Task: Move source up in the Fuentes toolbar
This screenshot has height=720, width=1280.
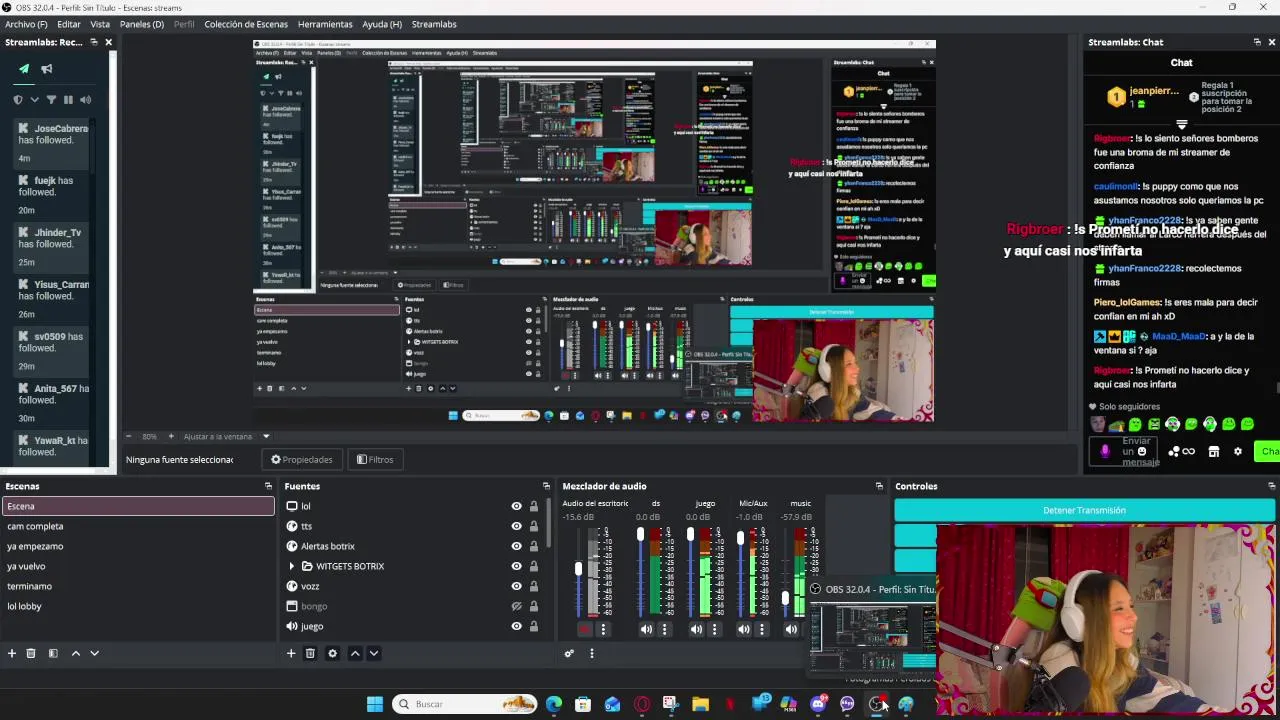Action: coord(354,653)
